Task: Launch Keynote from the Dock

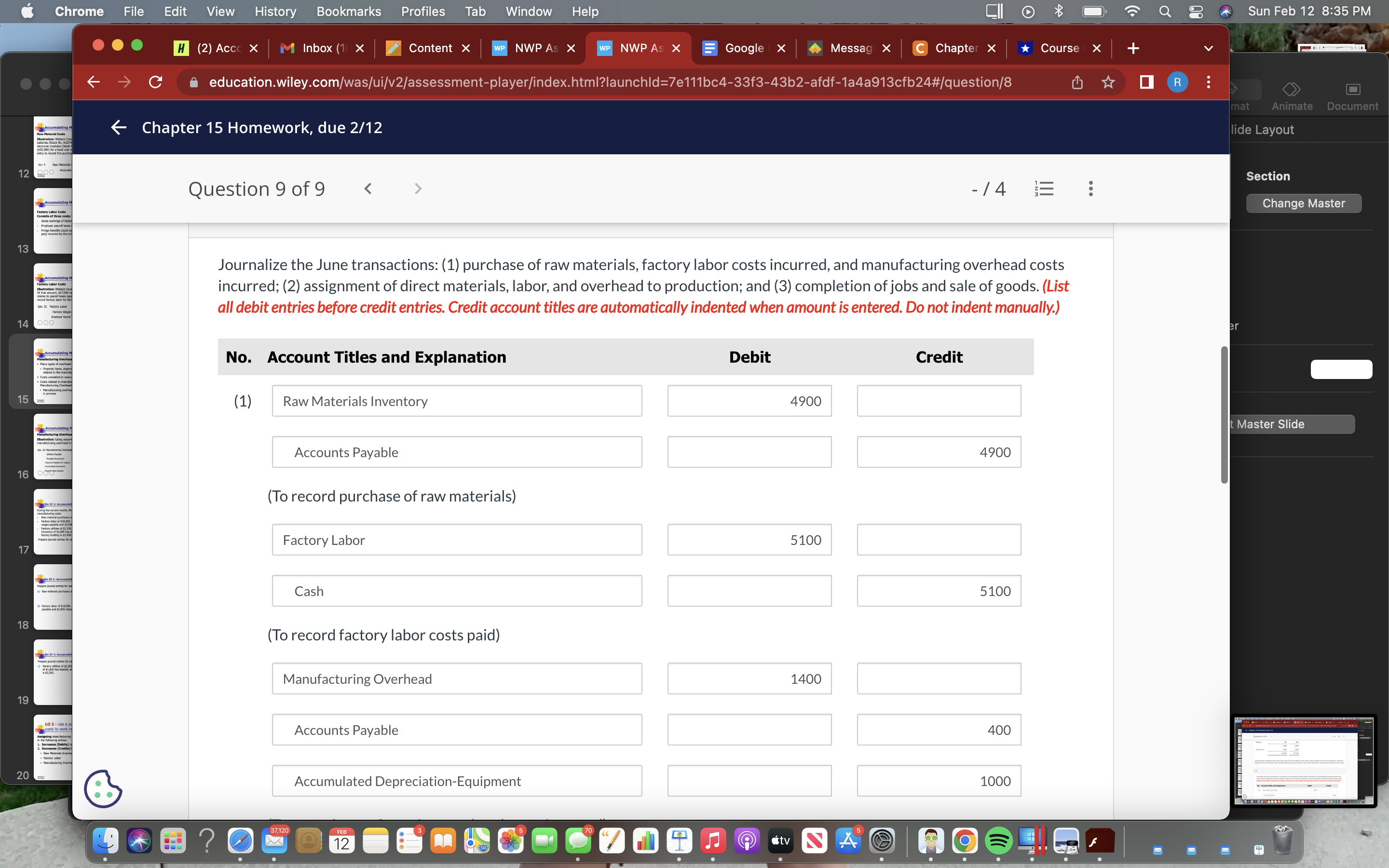Action: (680, 841)
